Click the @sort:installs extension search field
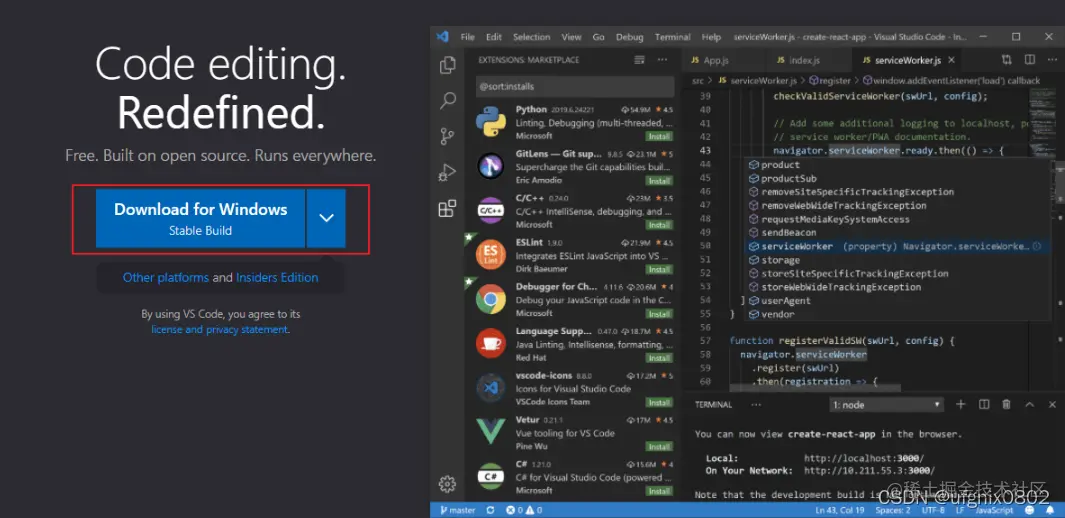 point(575,86)
